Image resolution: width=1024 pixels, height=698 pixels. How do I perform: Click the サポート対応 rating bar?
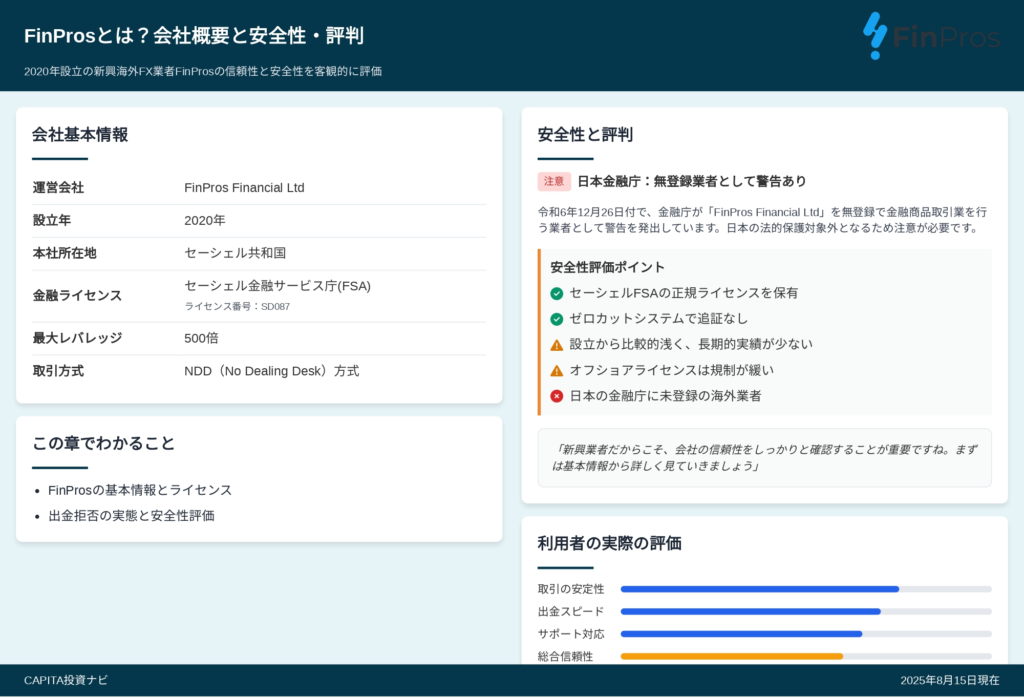(x=806, y=633)
